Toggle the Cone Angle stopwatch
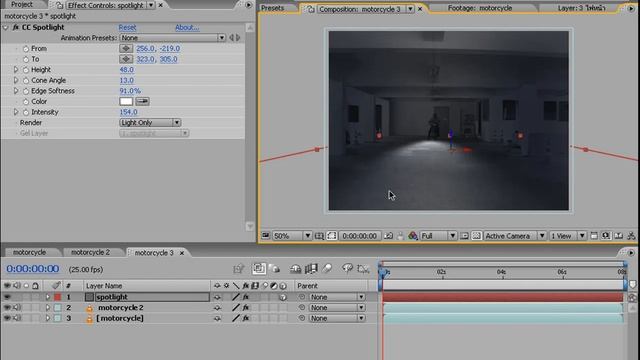The height and width of the screenshot is (360, 640). 26,80
